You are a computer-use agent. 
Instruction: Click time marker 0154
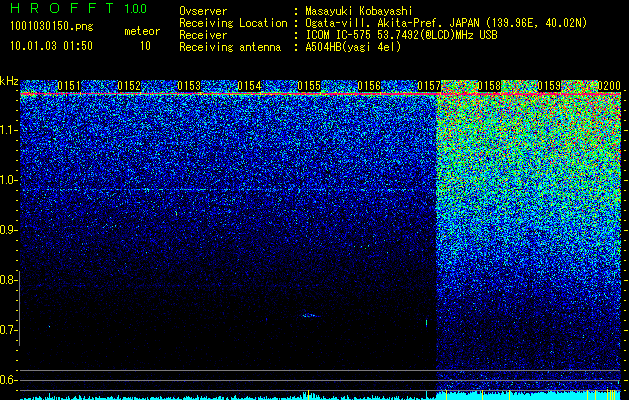pos(249,86)
